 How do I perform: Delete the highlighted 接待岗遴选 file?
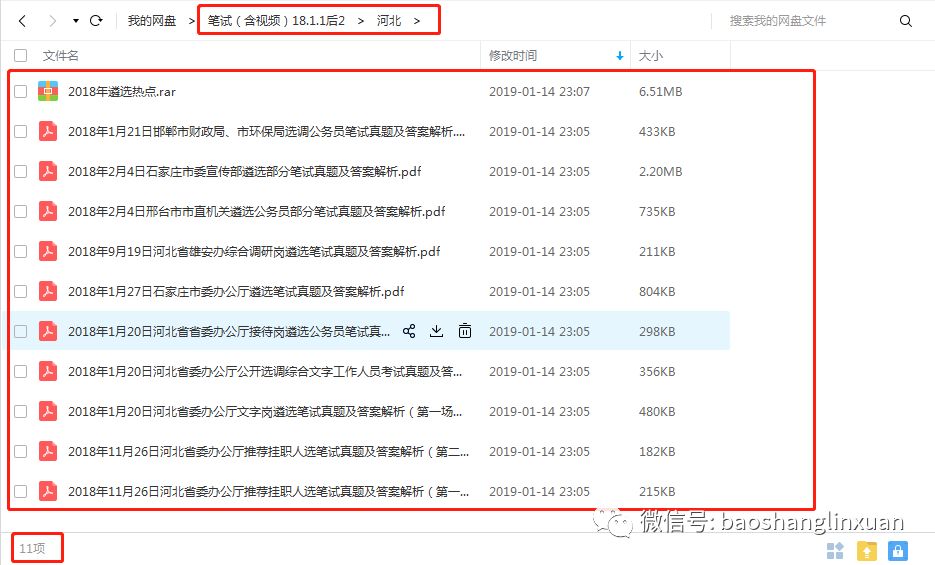pyautogui.click(x=465, y=331)
